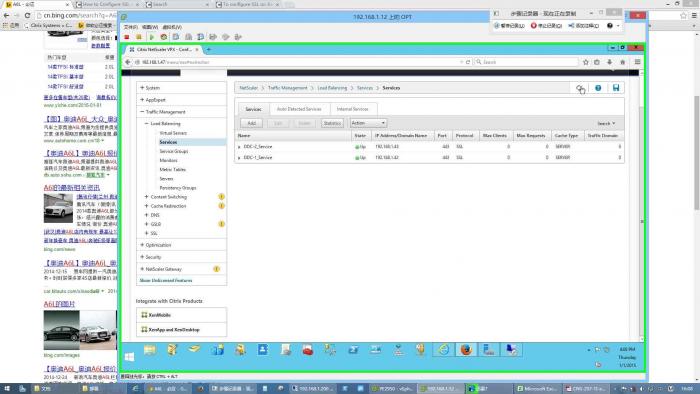Switch to Auto Detected Services tab
The height and width of the screenshot is (394, 700).
299,109
